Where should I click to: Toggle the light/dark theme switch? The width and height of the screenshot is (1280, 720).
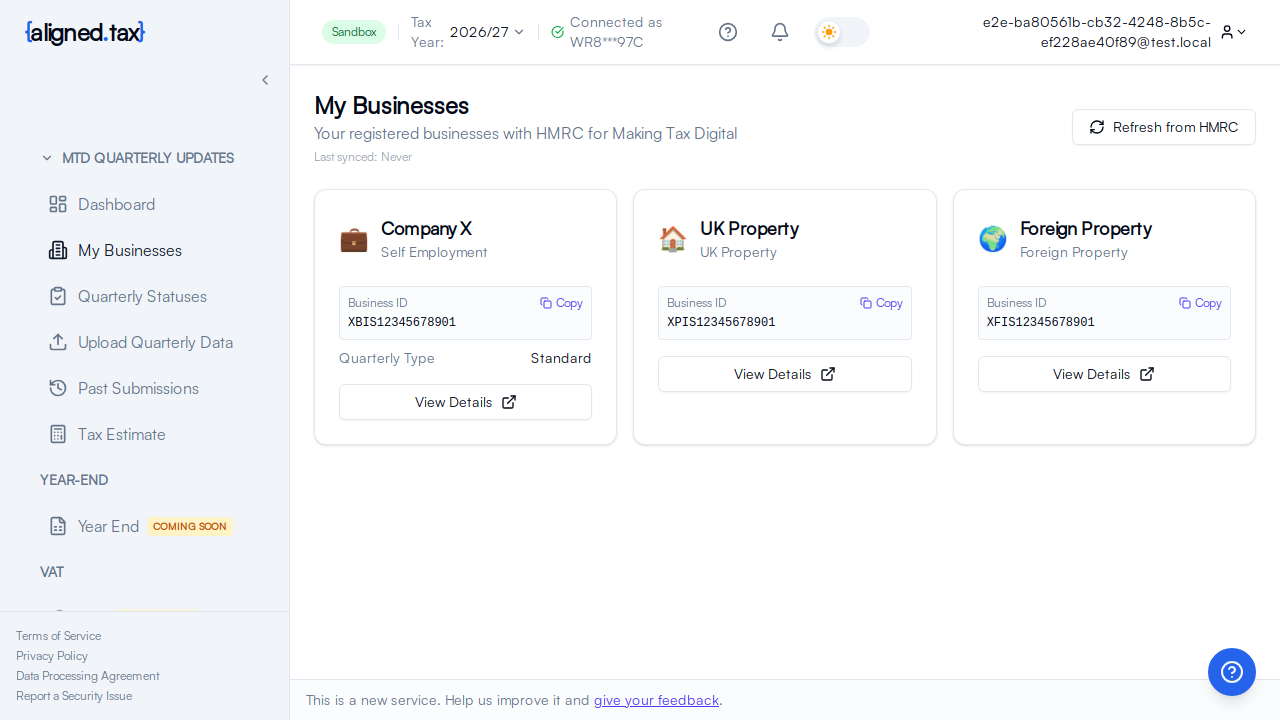pyautogui.click(x=841, y=32)
